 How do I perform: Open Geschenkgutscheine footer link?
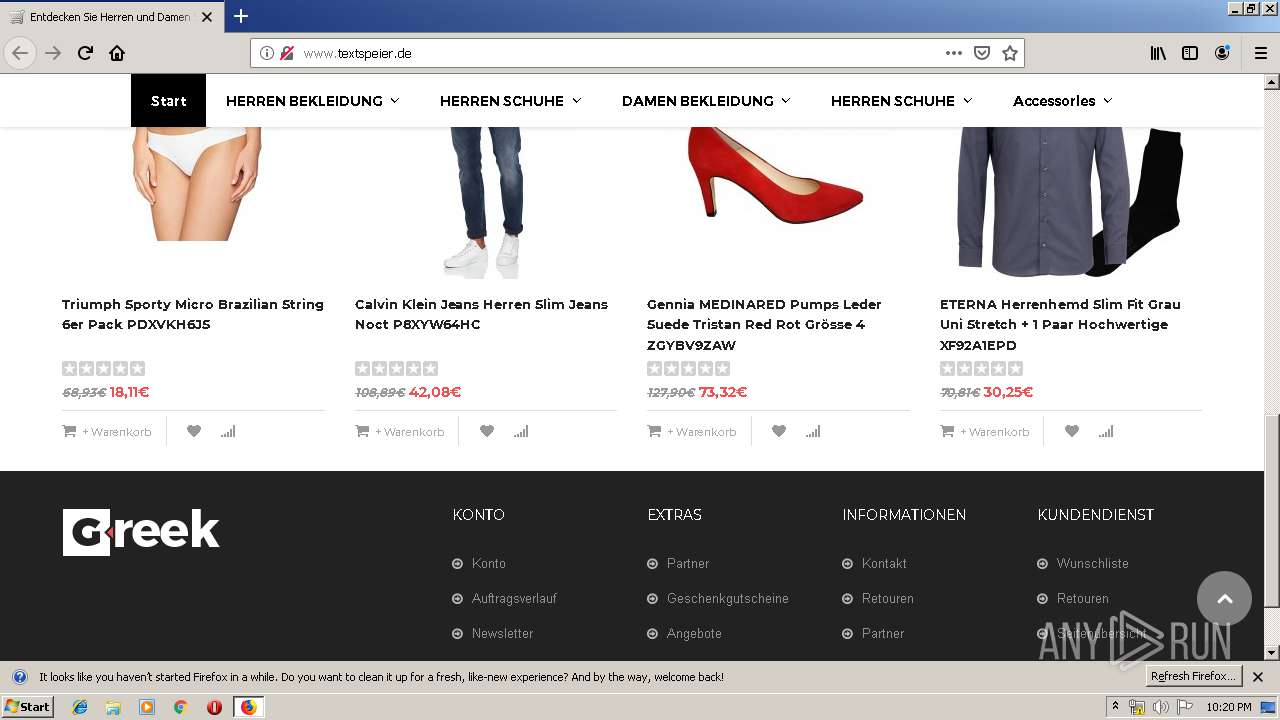coord(728,599)
